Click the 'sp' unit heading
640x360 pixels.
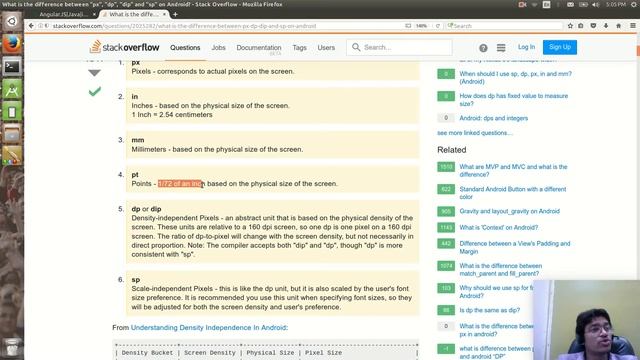(136, 280)
